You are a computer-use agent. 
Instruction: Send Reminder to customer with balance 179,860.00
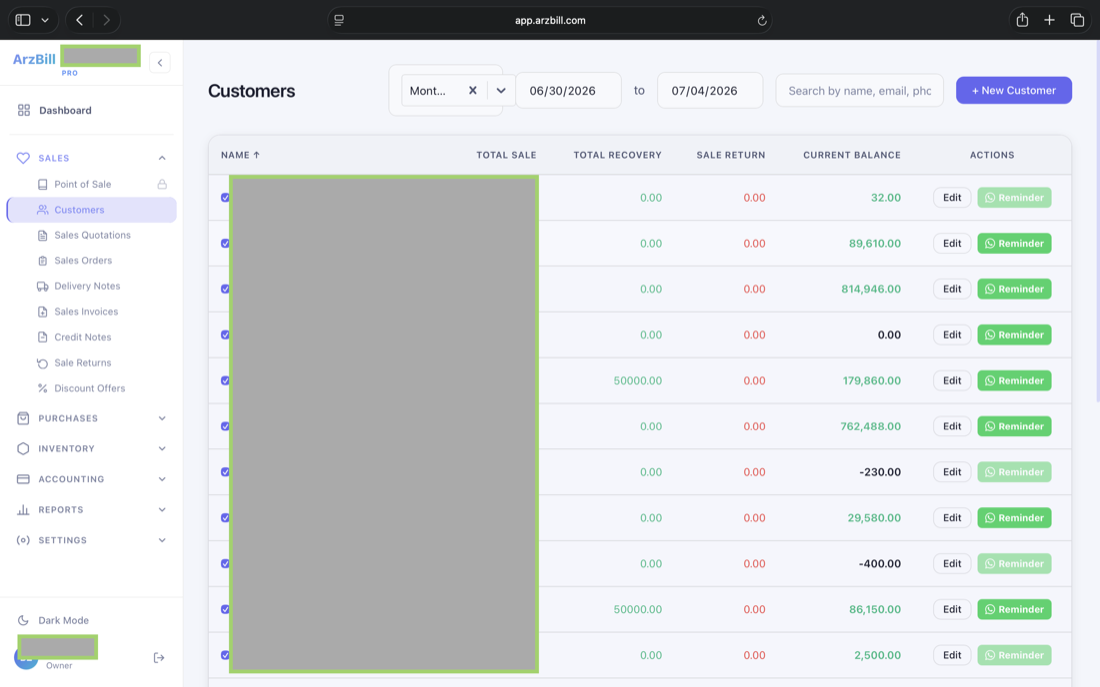click(x=1014, y=380)
